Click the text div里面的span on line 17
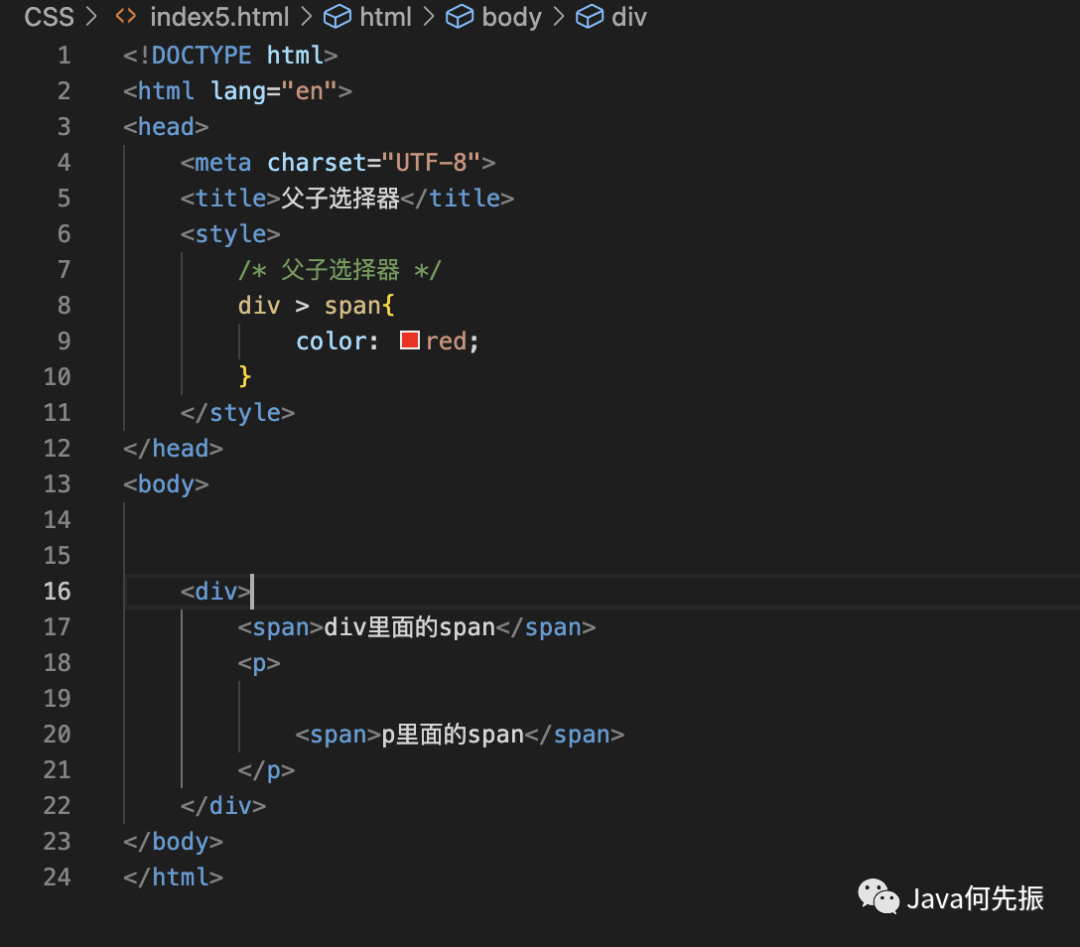 tap(410, 627)
